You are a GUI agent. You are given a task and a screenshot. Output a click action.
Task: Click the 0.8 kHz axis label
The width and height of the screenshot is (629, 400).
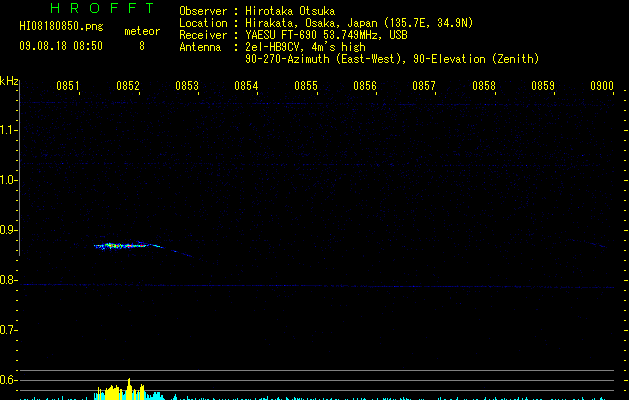[8, 280]
